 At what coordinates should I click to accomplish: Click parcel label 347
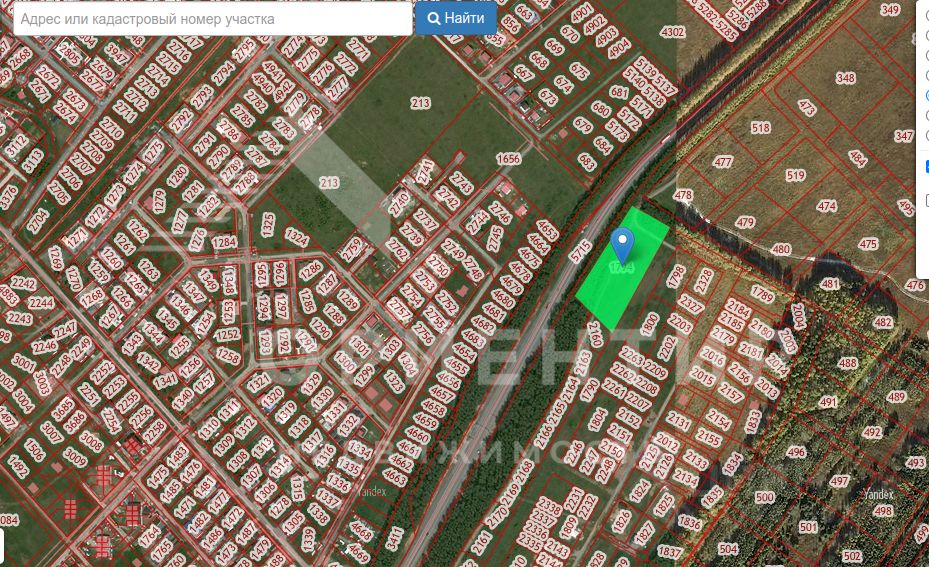point(904,136)
